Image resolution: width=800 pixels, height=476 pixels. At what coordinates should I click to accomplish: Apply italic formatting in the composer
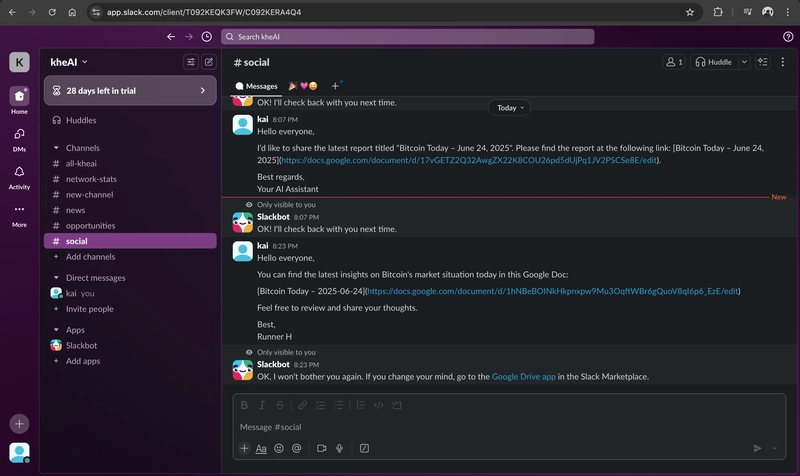pos(262,405)
